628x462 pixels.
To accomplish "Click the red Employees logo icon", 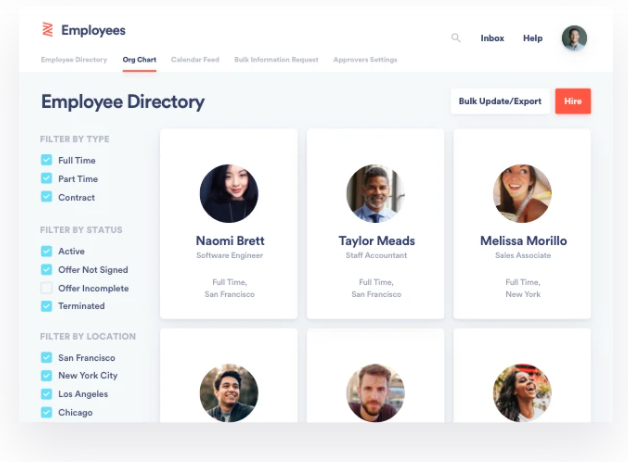I will [x=48, y=30].
